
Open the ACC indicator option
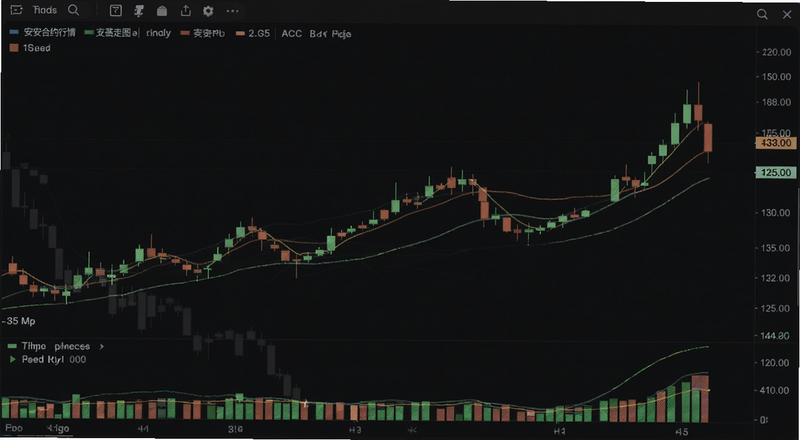[291, 34]
